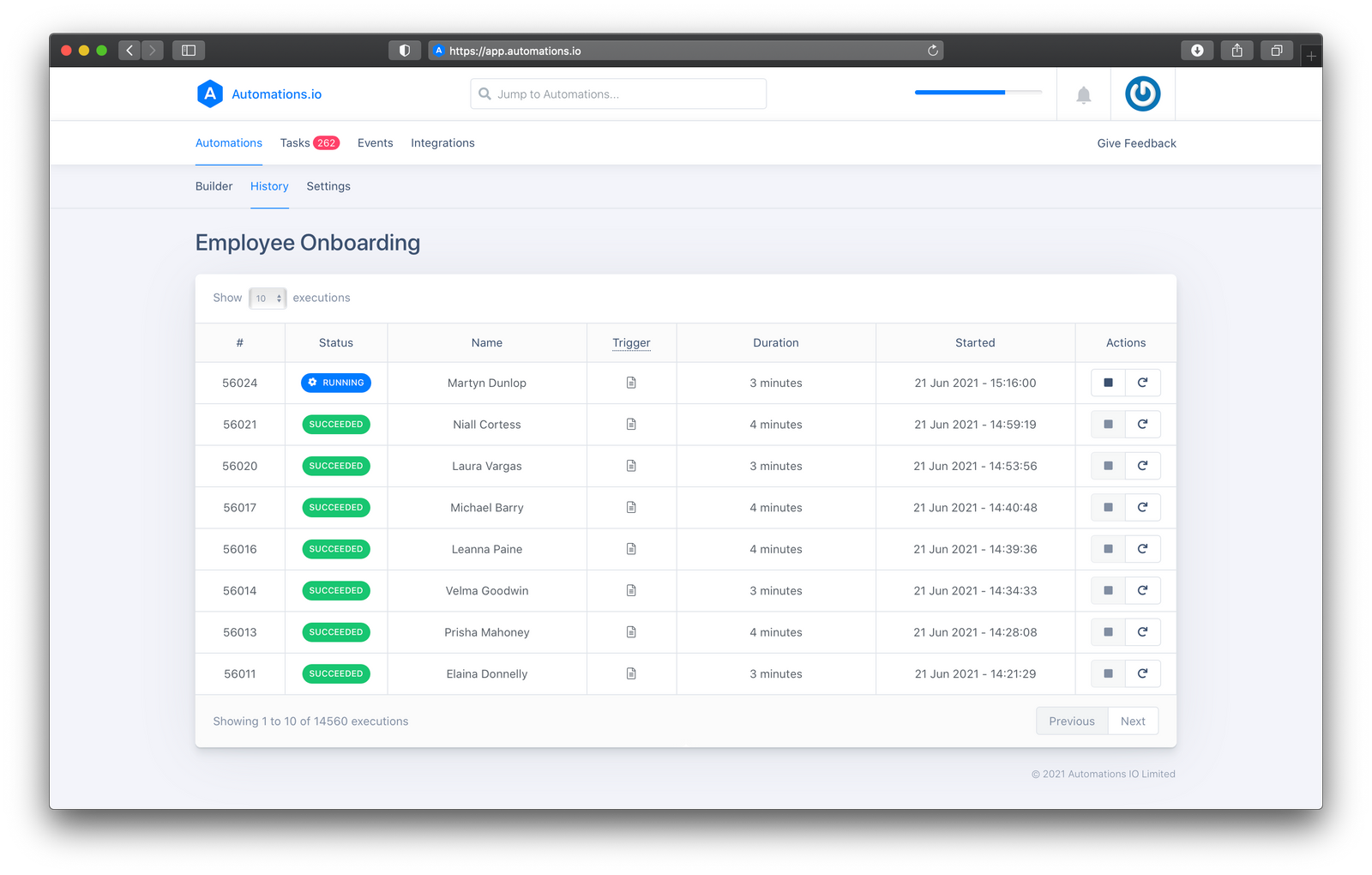Click the shield icon in the address bar
Screen dimensions: 1372x875
[x=404, y=51]
